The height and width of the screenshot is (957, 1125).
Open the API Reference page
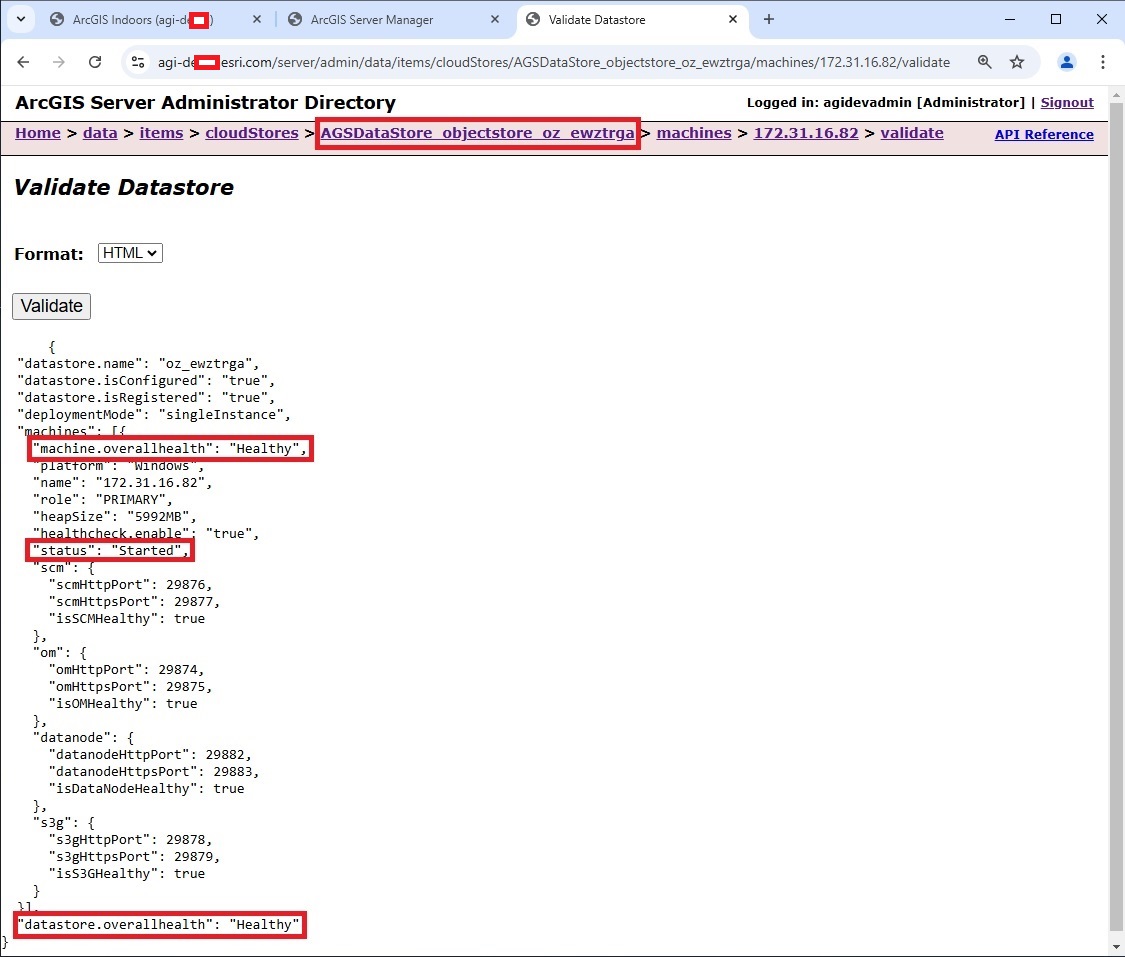(x=1044, y=134)
